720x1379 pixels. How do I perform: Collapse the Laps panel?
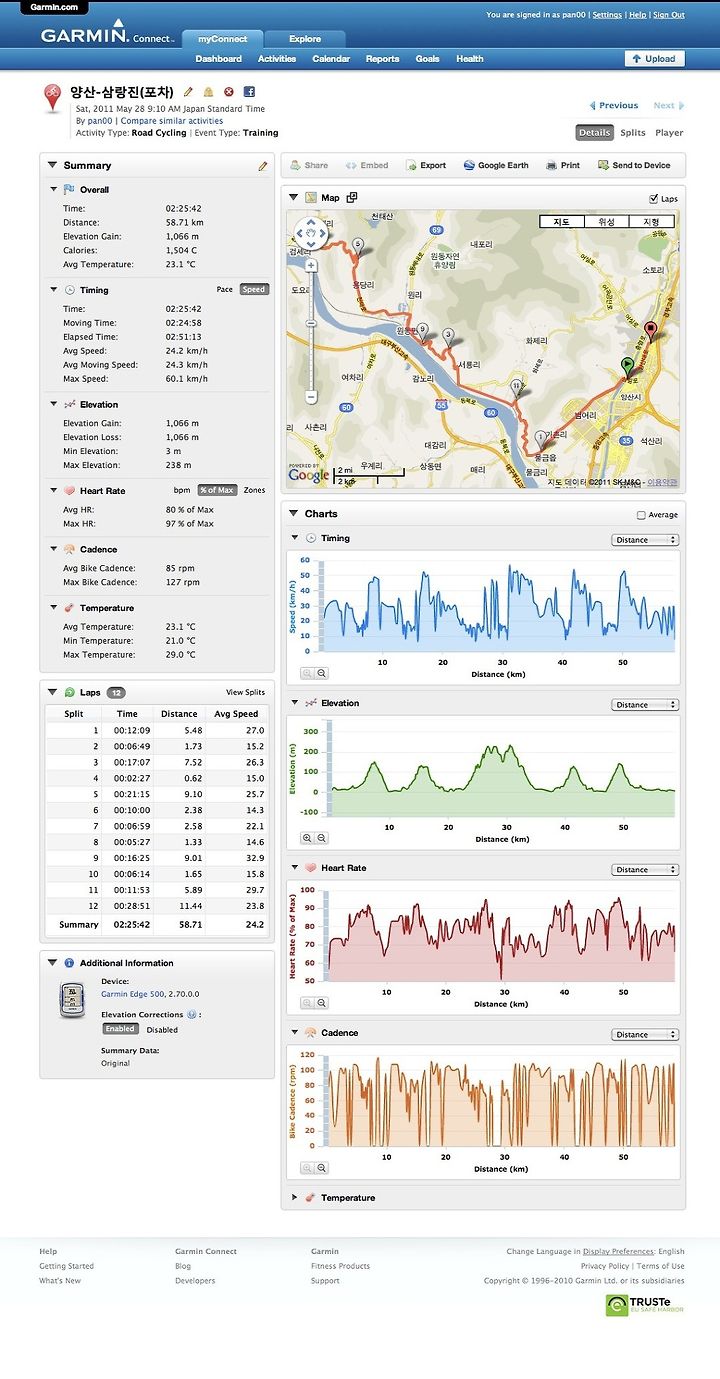pos(51,692)
